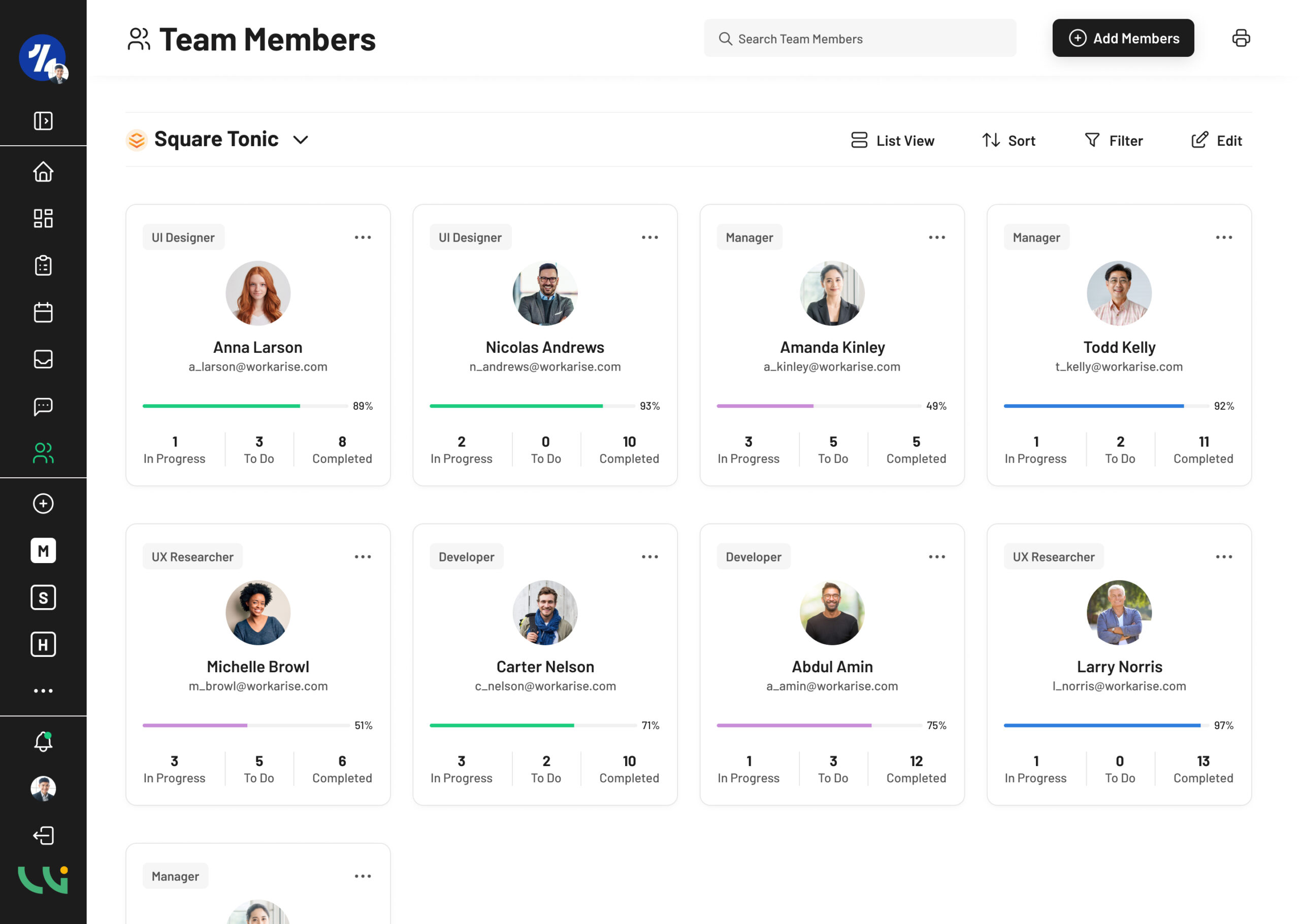Toggle the sidebar expand panel icon
Screen dimensions: 1300x924
[43, 121]
